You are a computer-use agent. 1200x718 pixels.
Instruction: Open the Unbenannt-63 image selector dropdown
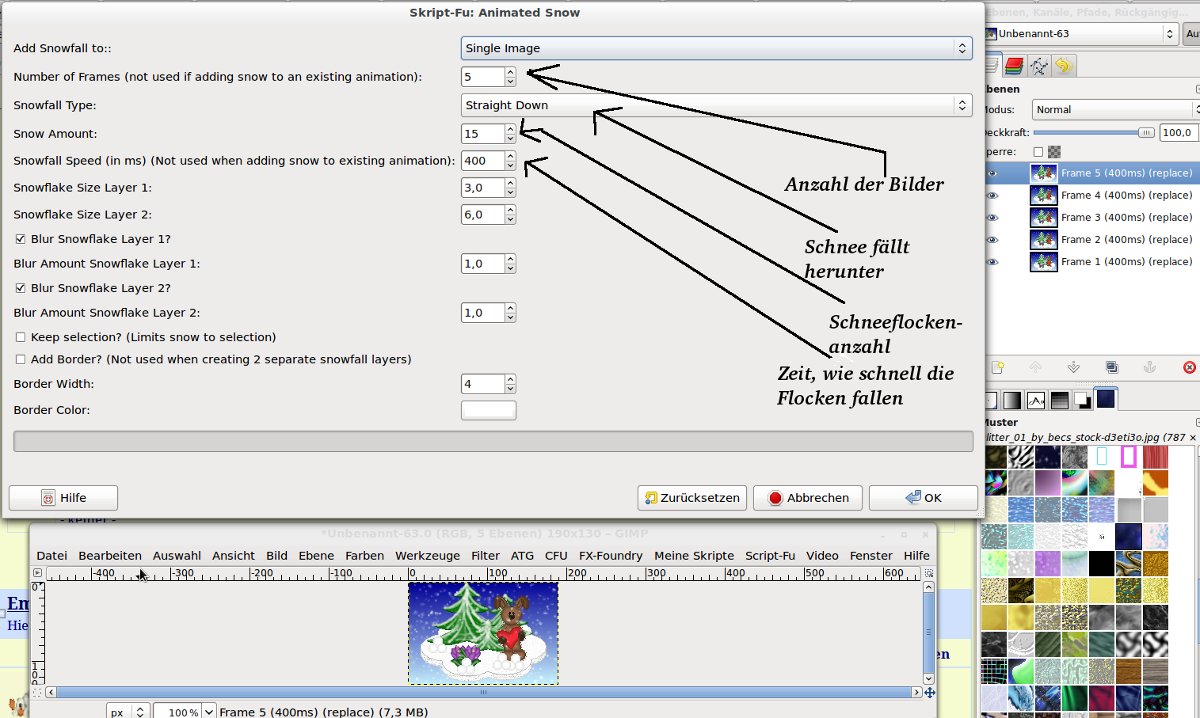click(1081, 34)
